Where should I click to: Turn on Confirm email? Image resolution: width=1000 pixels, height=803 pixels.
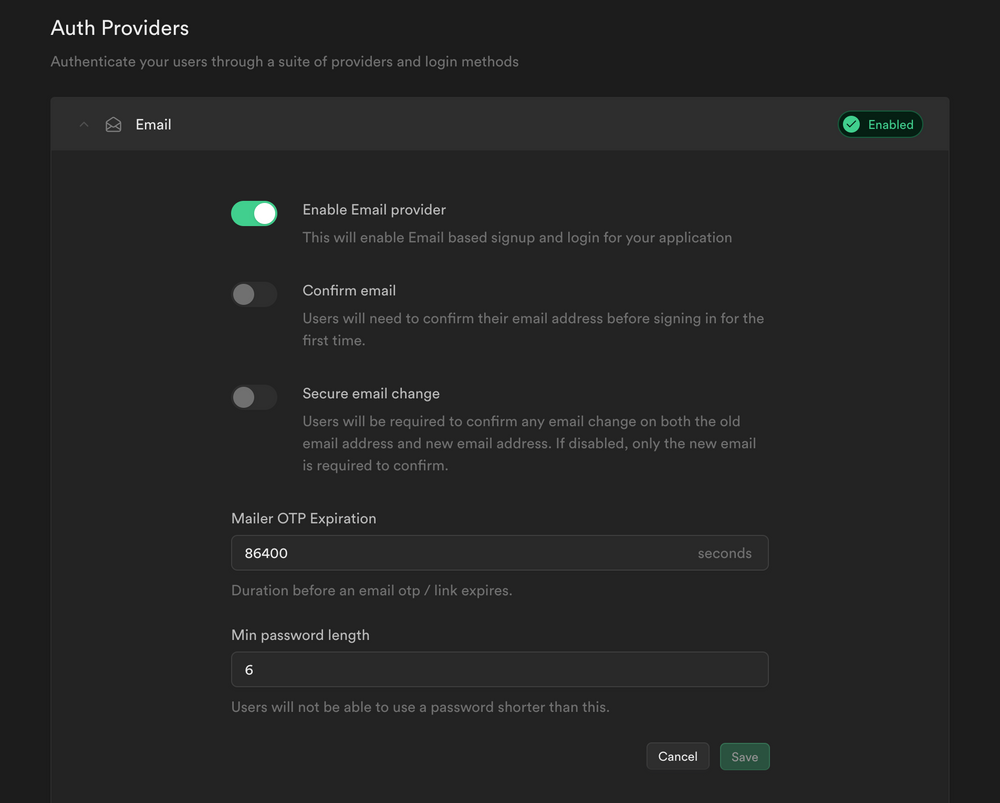254,294
